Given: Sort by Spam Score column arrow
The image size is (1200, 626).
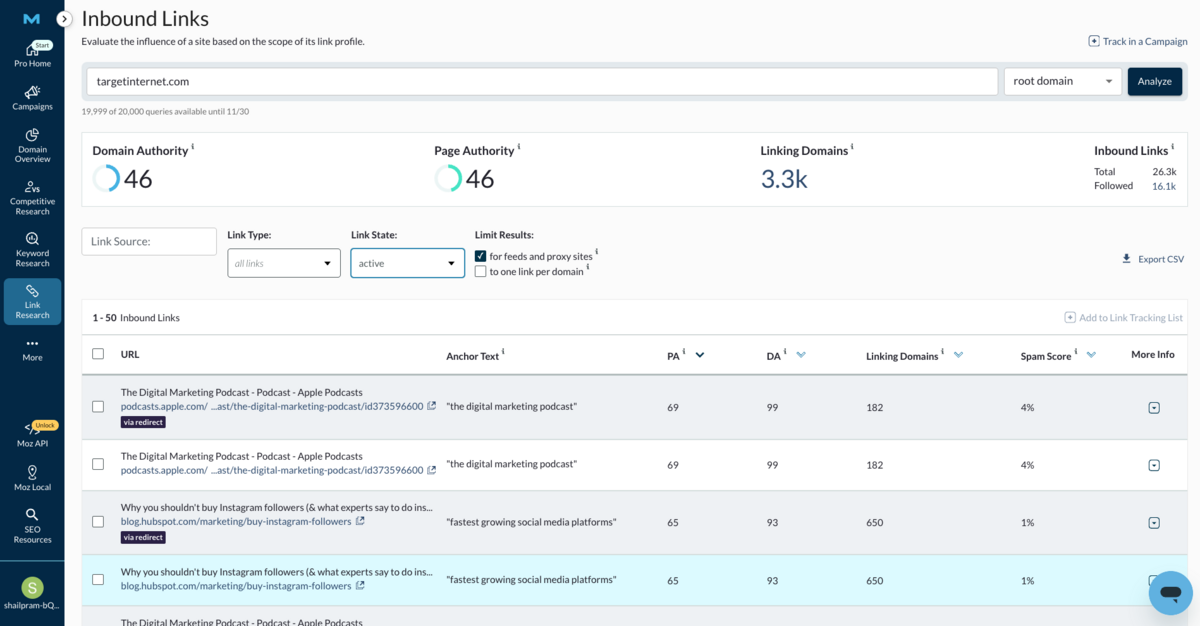Looking at the screenshot, I should point(1091,355).
